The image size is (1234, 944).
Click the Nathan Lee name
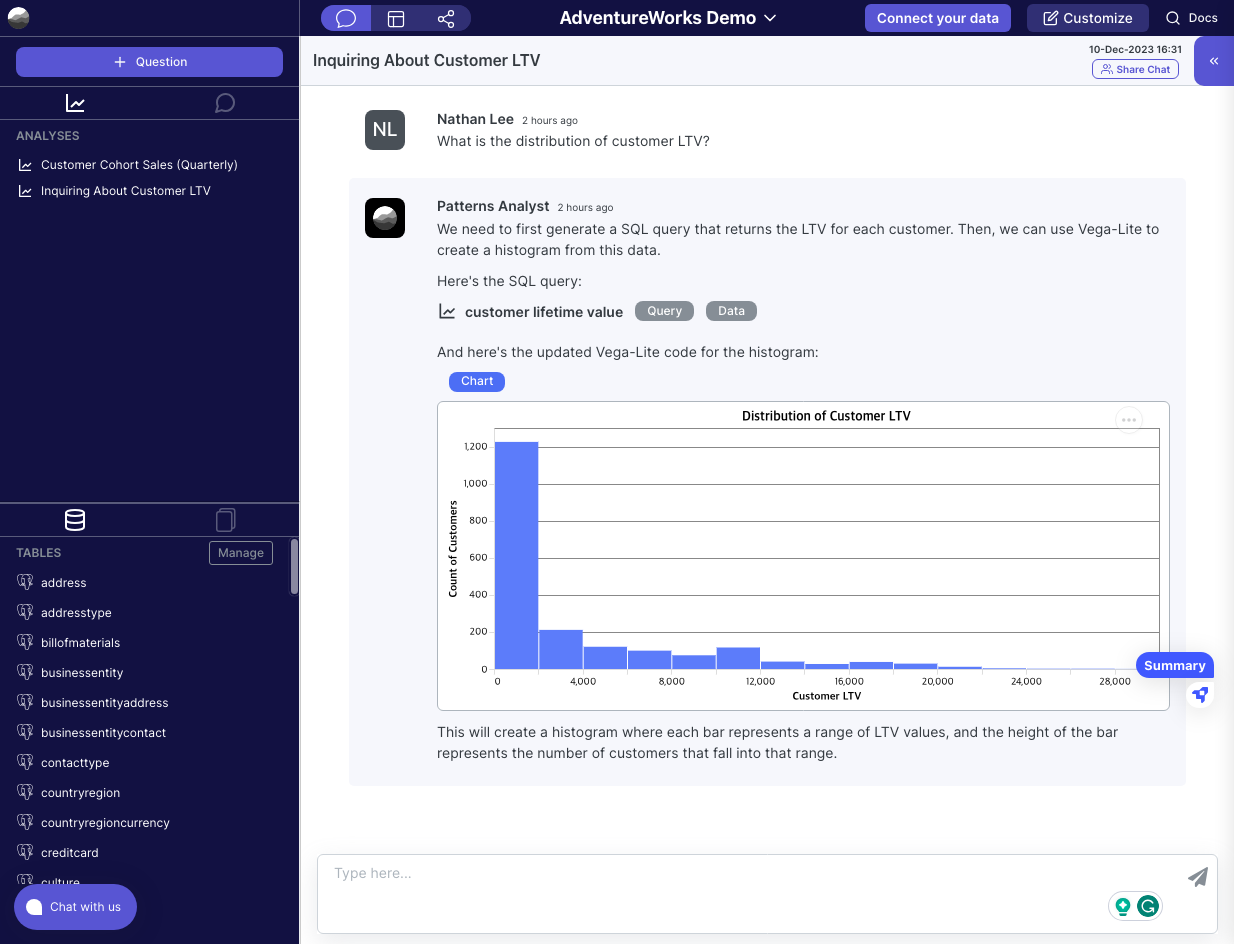(475, 119)
